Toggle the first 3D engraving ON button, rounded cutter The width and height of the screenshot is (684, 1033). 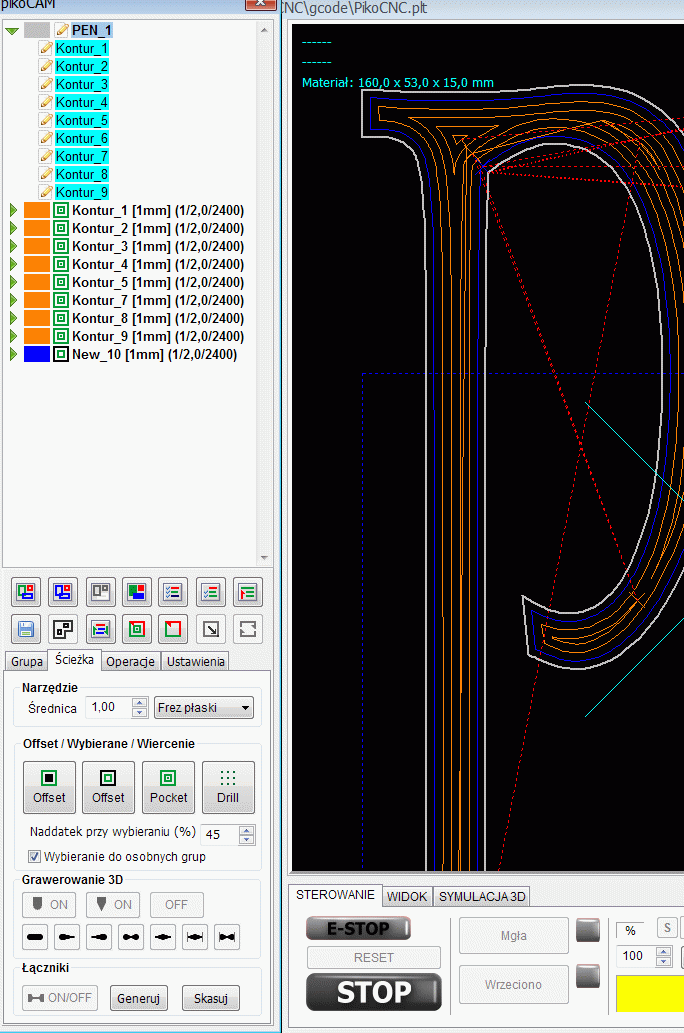tap(49, 905)
